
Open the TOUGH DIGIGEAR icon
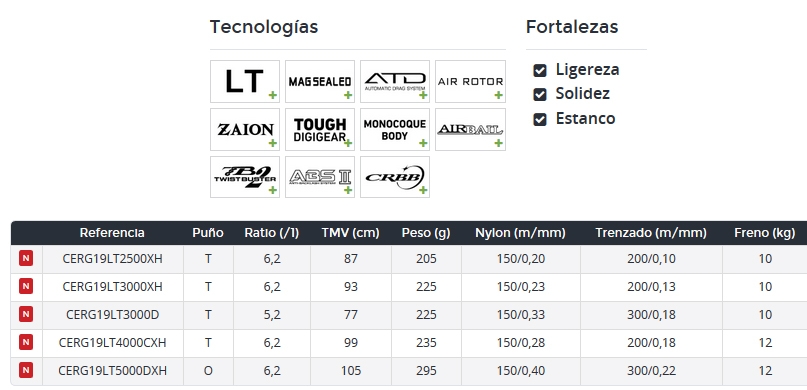tap(320, 129)
